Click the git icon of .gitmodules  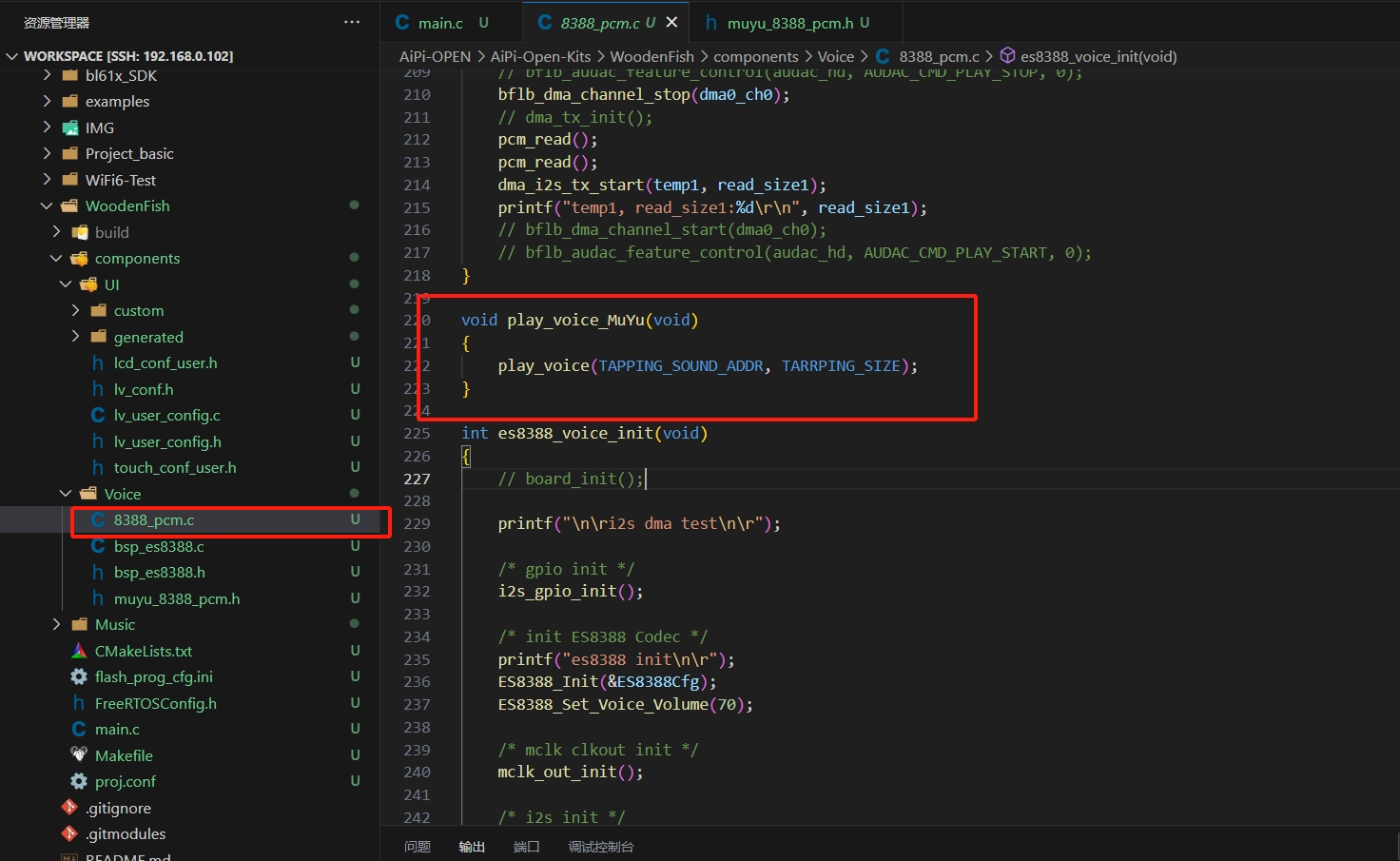(69, 833)
